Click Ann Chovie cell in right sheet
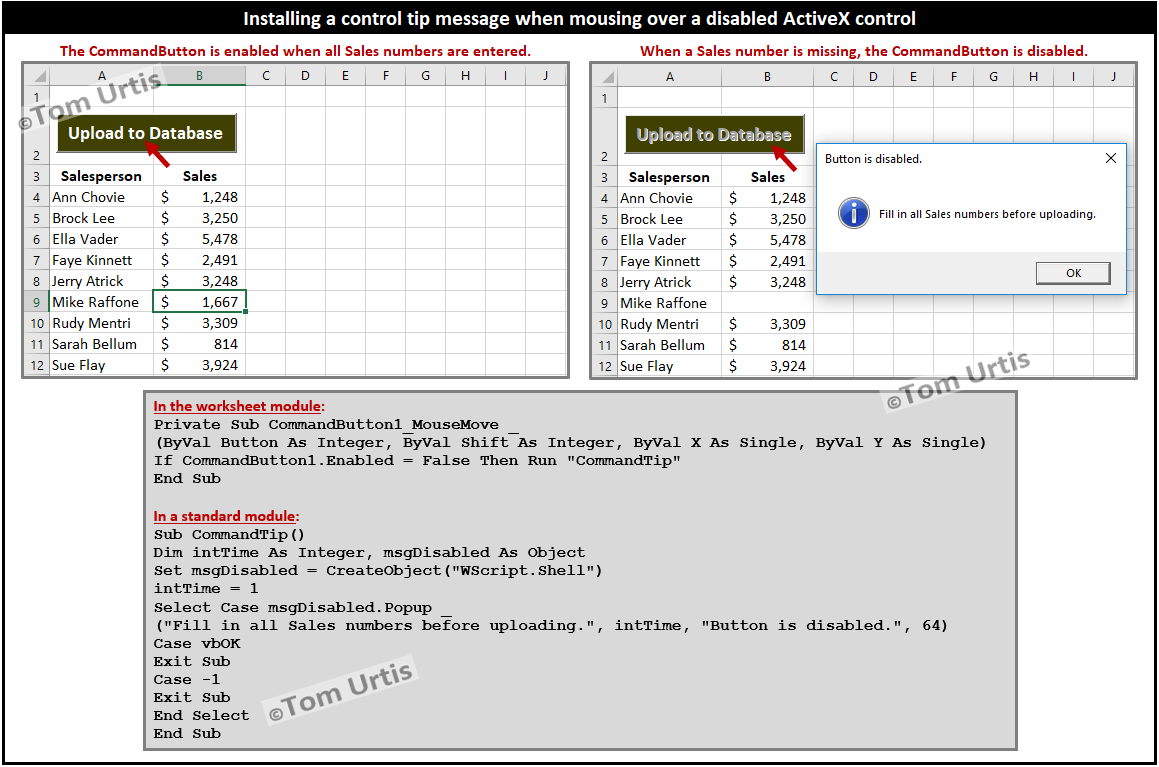 [x=670, y=198]
